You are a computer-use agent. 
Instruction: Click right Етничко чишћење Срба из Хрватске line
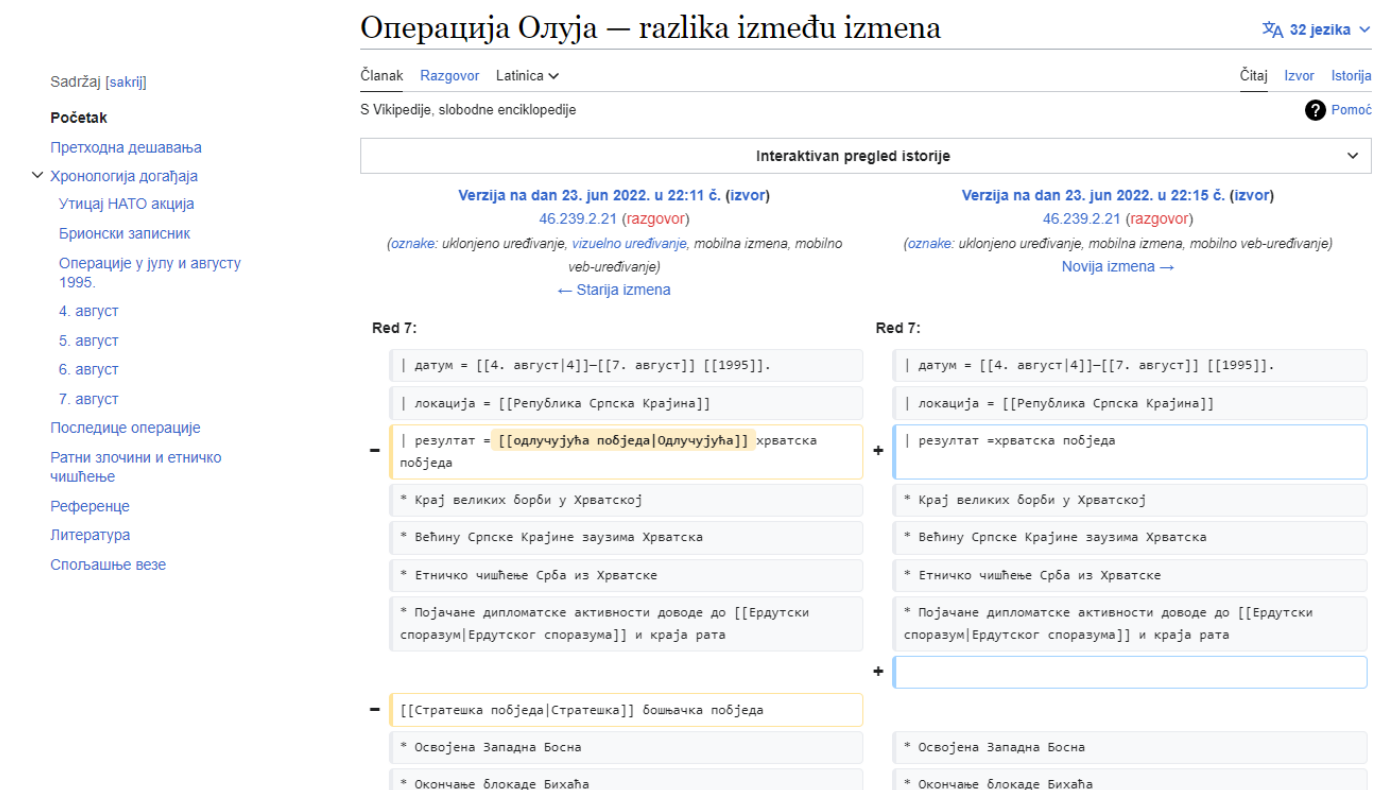[1130, 575]
